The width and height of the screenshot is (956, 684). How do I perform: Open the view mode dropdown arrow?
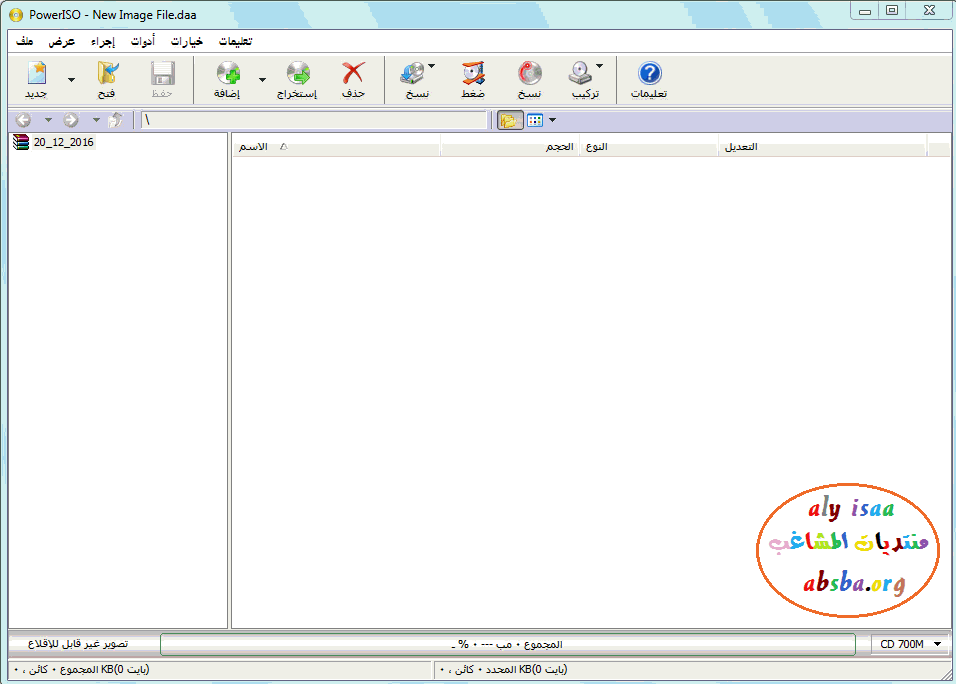[553, 120]
